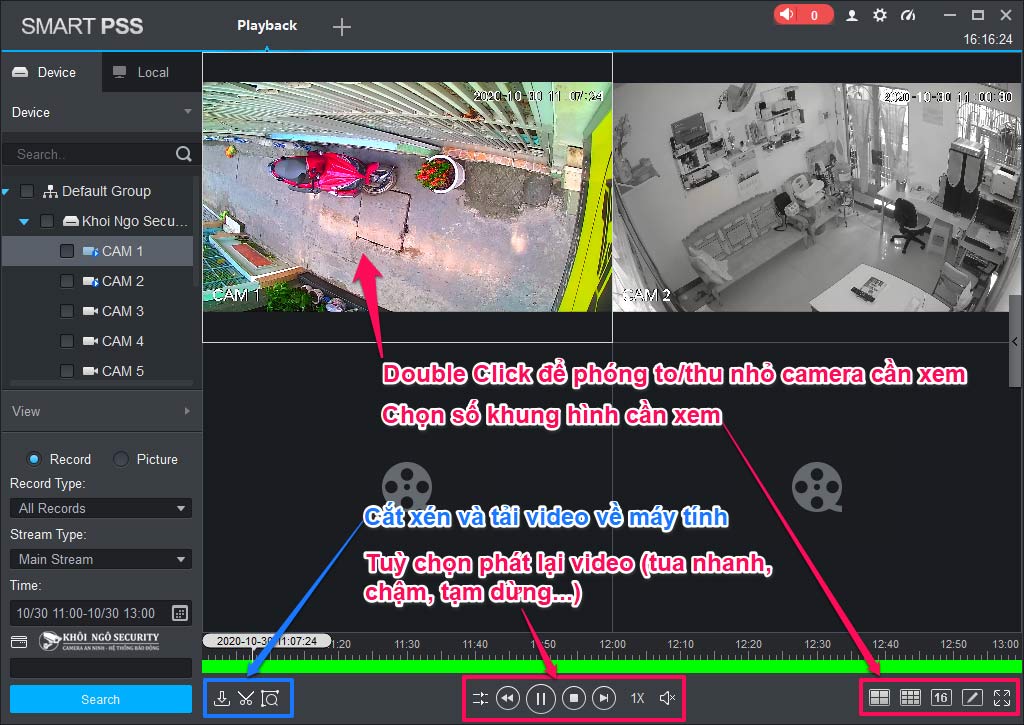Select the CAM 1 video window
This screenshot has width=1024, height=725.
pos(408,197)
